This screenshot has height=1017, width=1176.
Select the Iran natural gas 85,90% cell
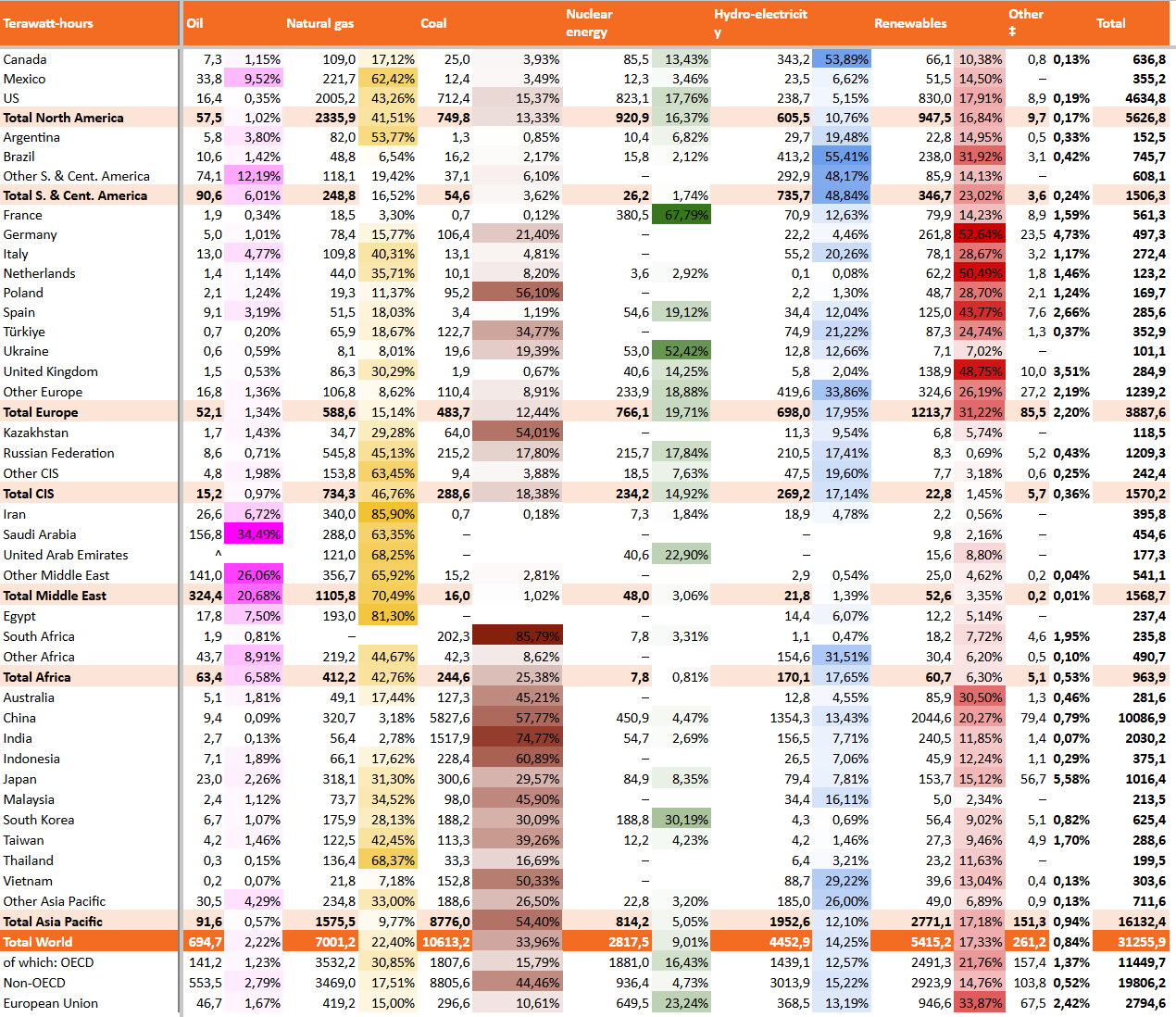coord(388,514)
